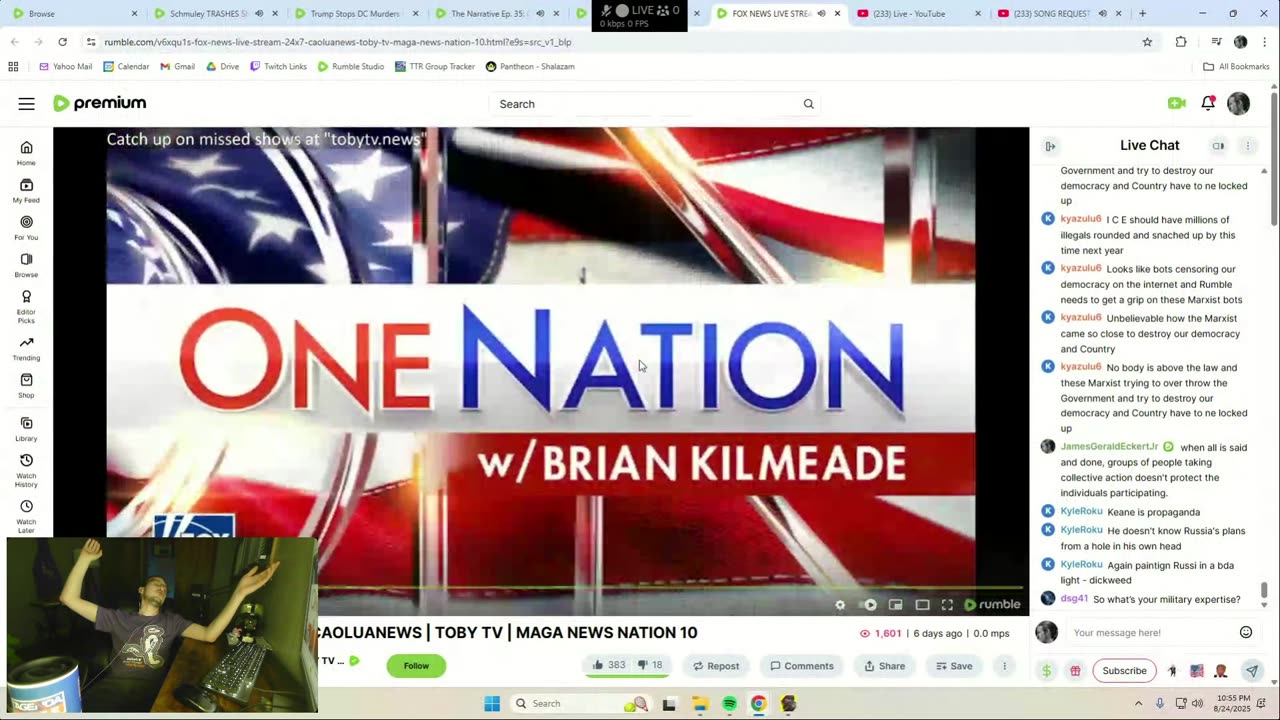
Task: Click Live Chat scrollbar thumb
Action: tap(1263, 592)
